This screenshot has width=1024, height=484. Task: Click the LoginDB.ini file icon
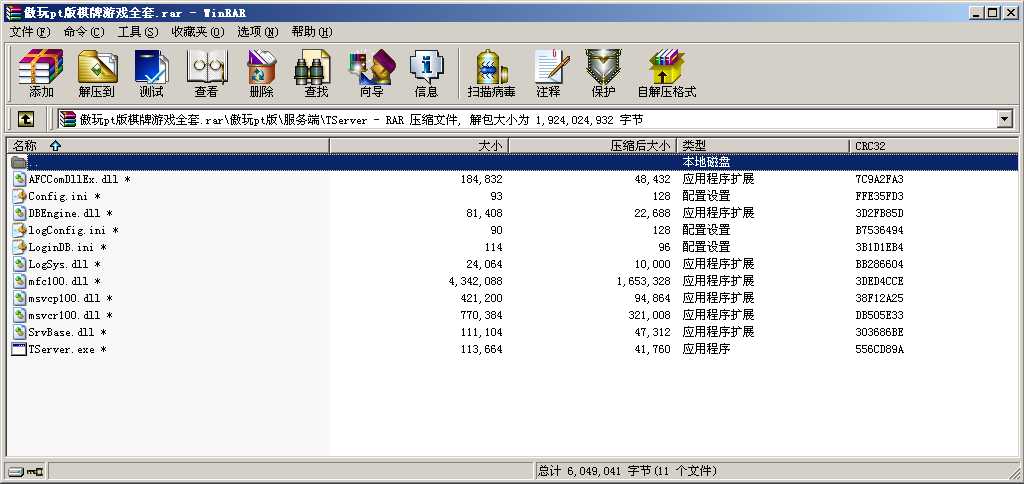(20, 247)
